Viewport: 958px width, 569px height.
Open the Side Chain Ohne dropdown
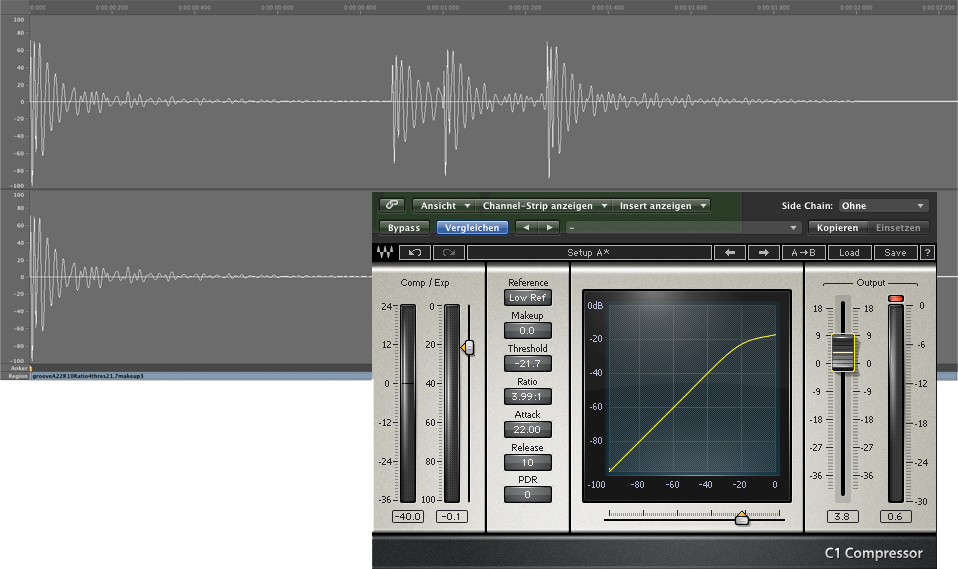pyautogui.click(x=883, y=206)
